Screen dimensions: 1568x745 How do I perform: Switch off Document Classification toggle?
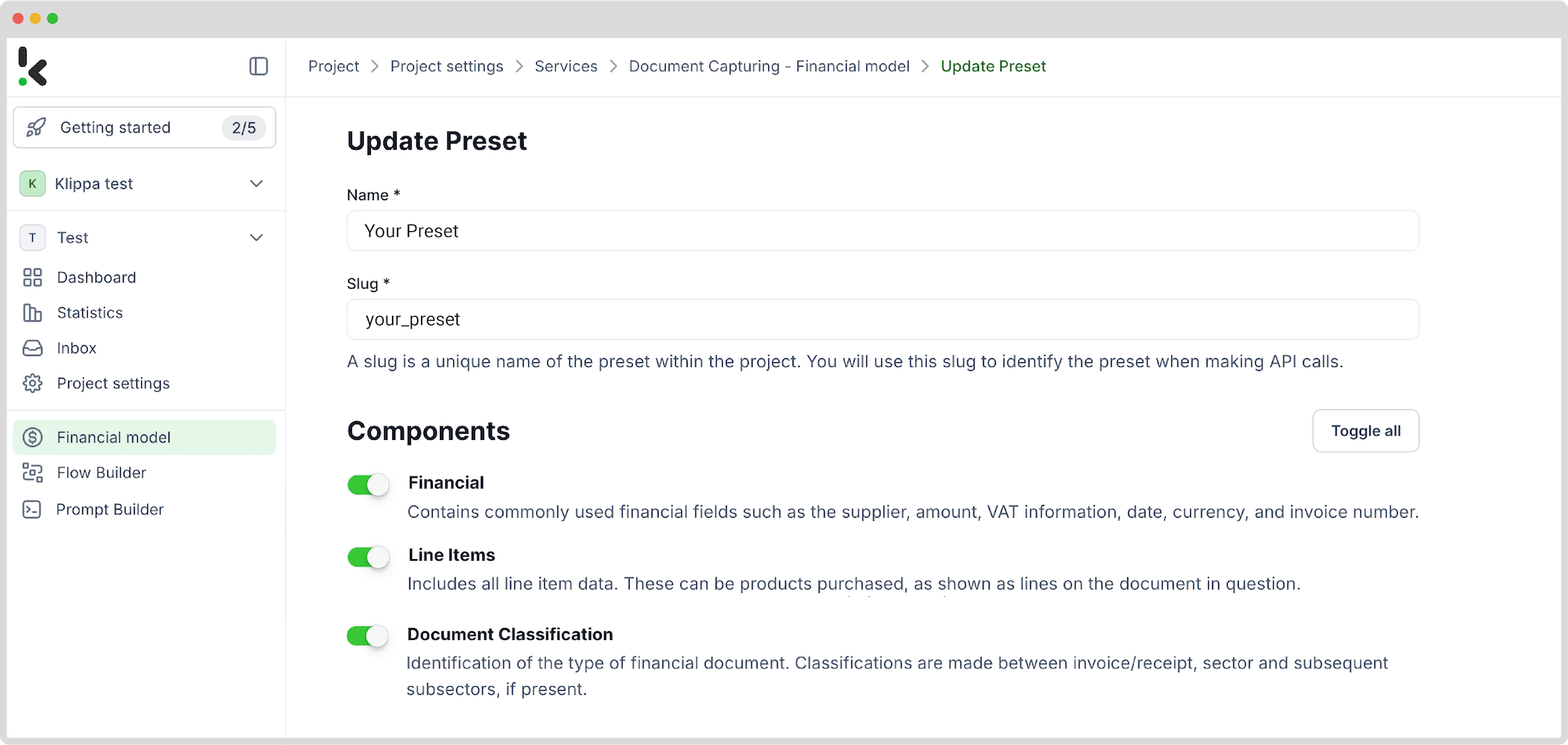coord(368,636)
